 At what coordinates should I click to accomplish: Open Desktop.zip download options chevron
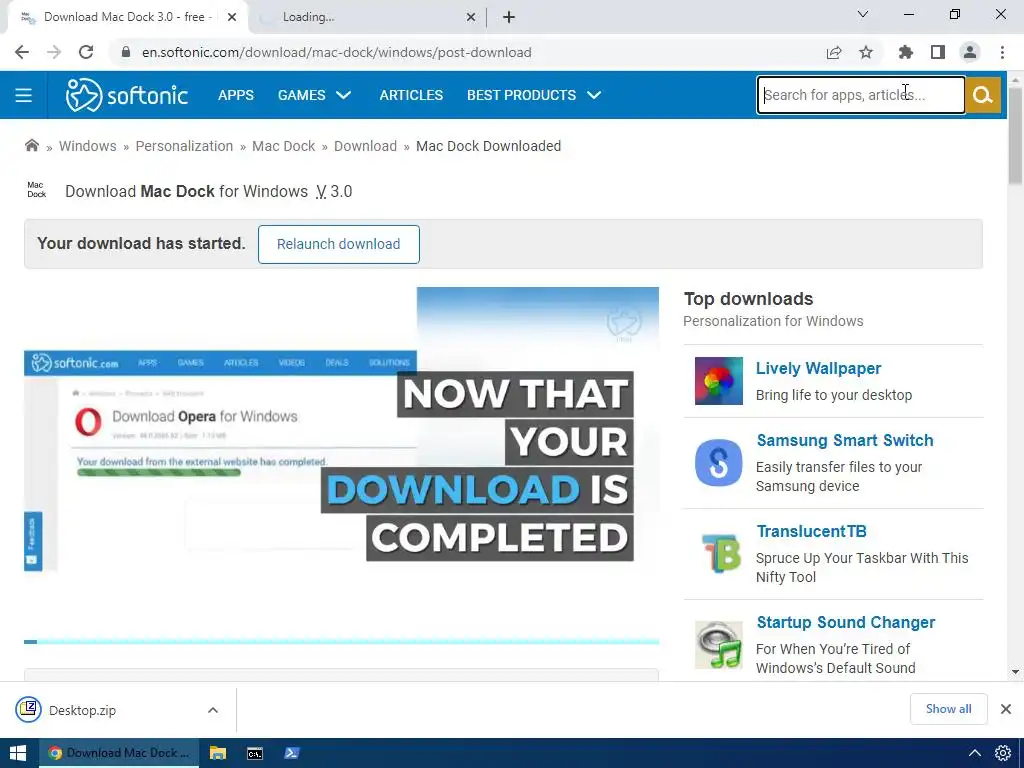[x=213, y=710]
